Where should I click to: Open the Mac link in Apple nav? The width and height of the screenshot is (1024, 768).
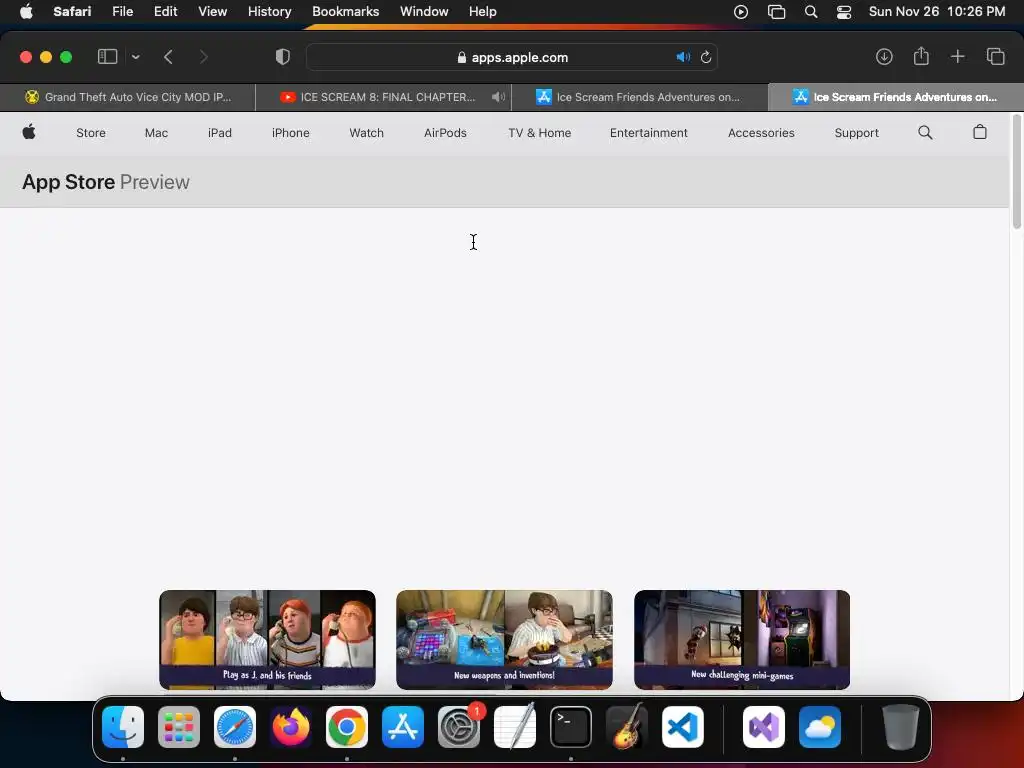156,133
